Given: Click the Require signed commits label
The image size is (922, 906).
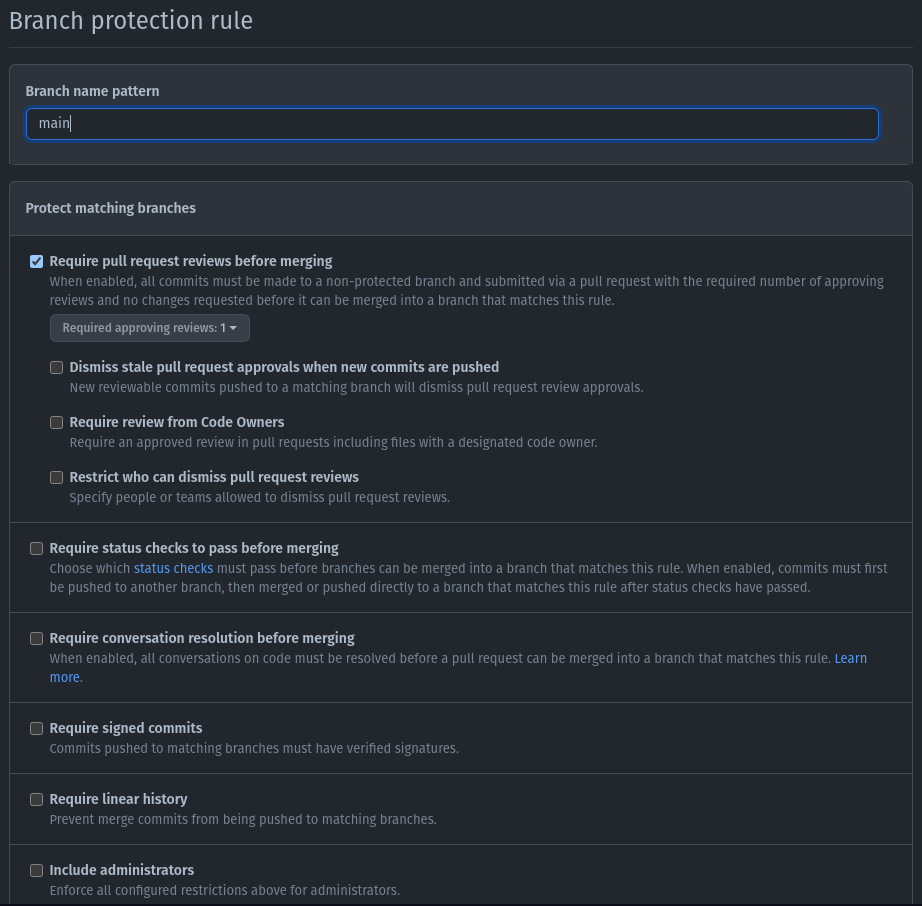Looking at the screenshot, I should click(x=126, y=728).
